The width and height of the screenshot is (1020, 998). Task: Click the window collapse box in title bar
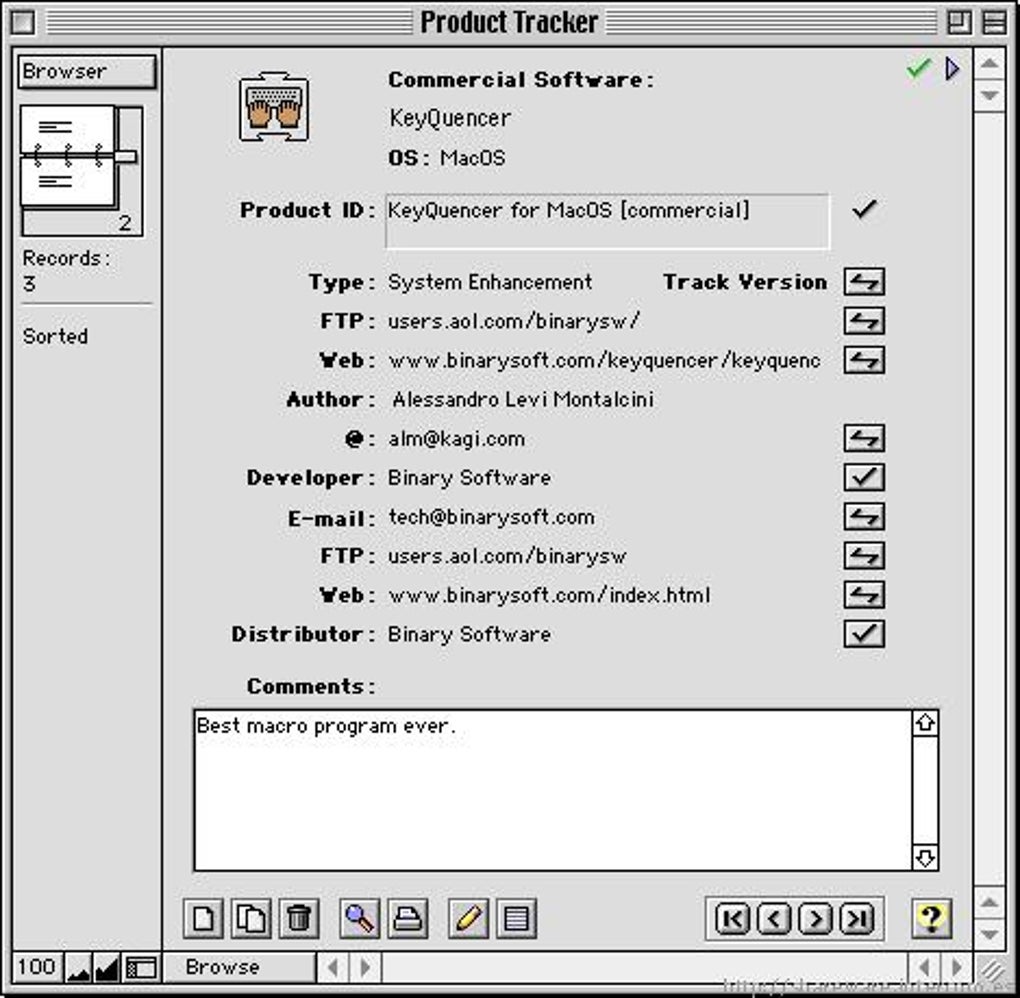[x=993, y=22]
